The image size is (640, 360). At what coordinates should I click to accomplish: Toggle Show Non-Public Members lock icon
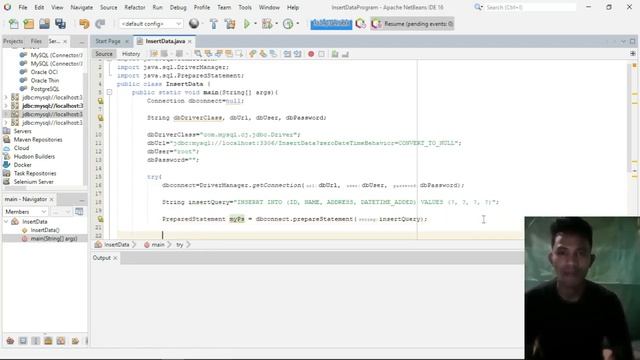click(48, 340)
